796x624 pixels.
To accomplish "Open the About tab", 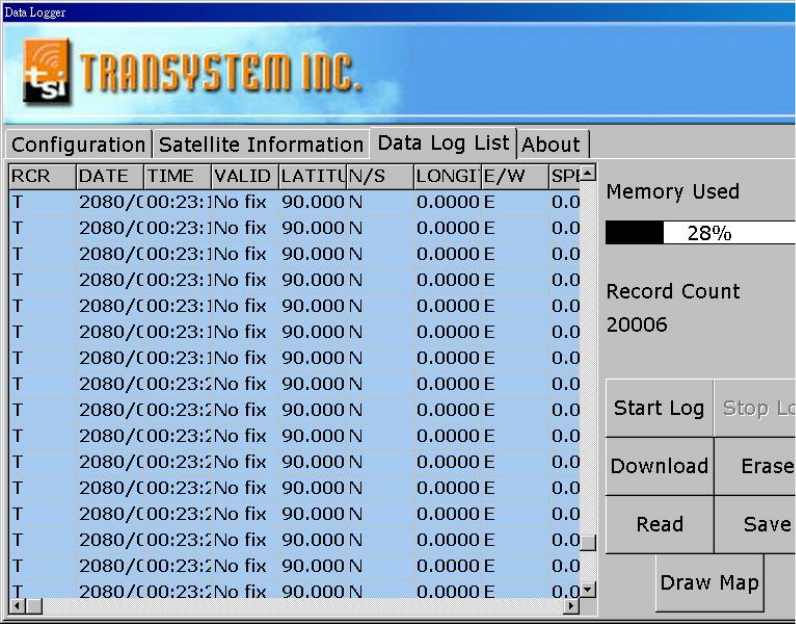I will (552, 144).
